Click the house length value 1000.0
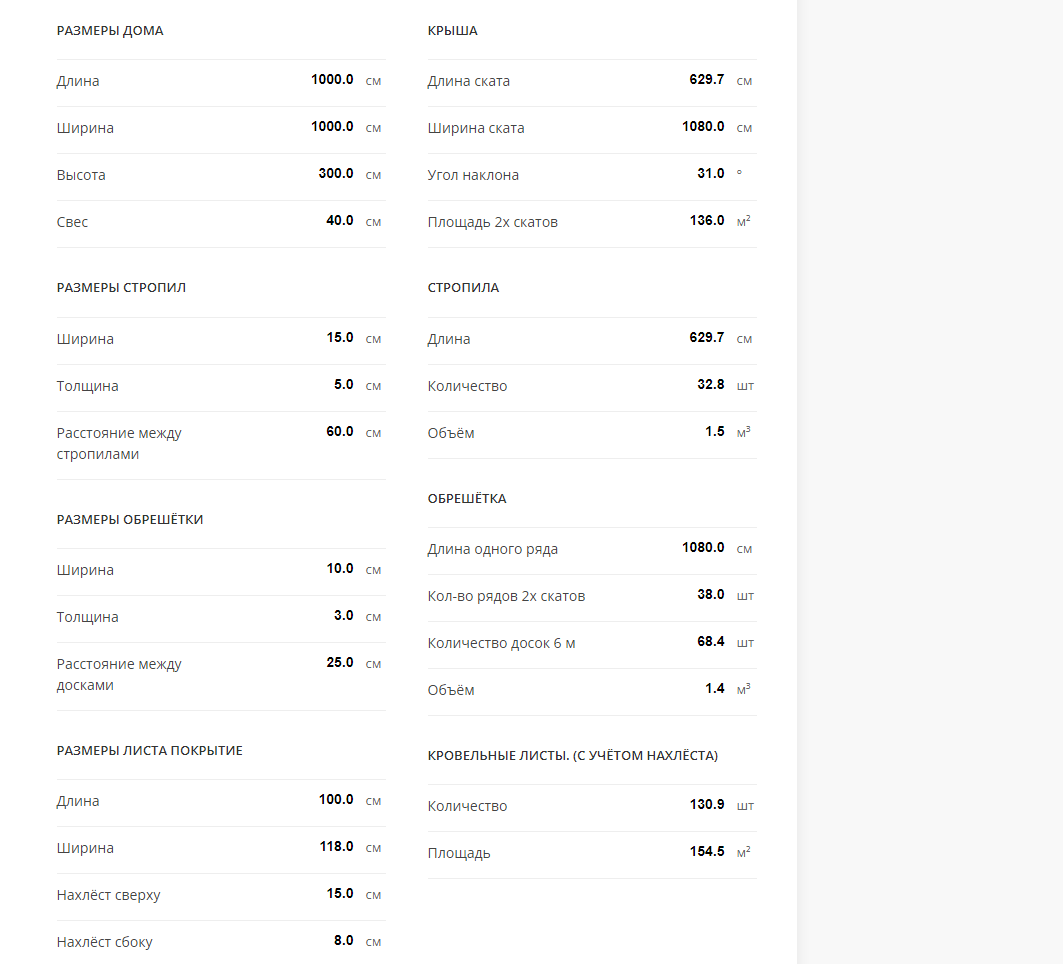The width and height of the screenshot is (1063, 964). click(x=332, y=80)
